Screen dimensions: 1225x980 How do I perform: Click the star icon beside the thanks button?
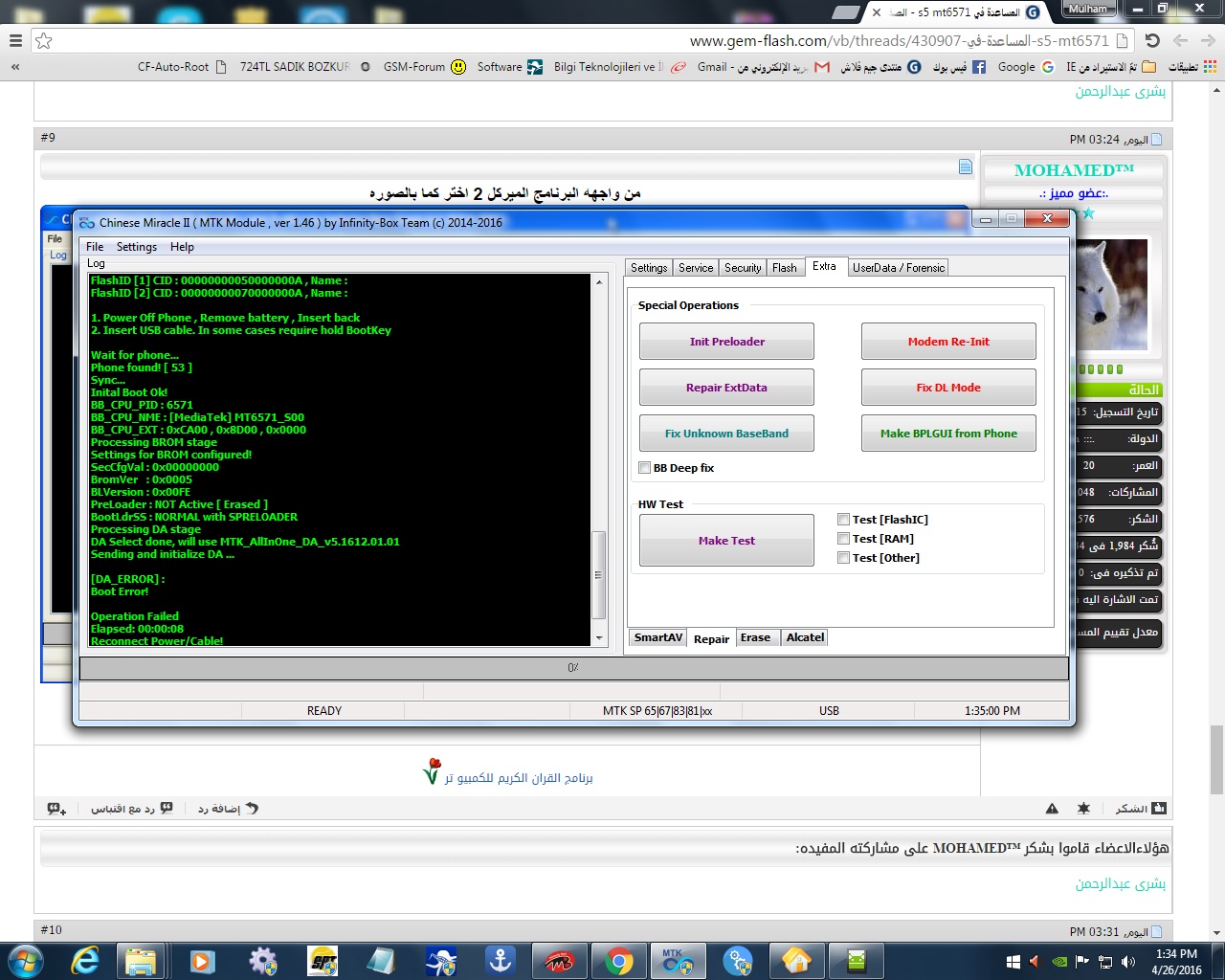coord(1083,809)
